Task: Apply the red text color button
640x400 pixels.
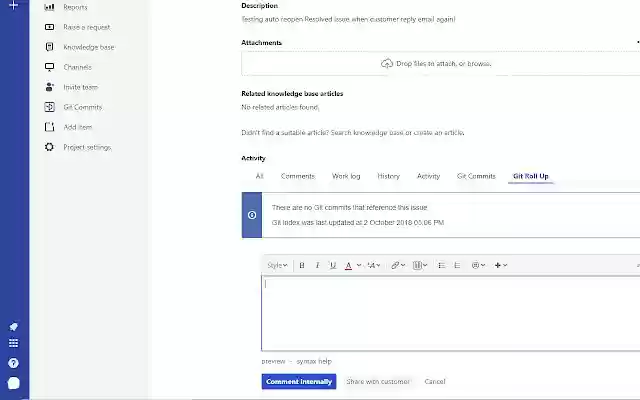Action: [x=348, y=265]
